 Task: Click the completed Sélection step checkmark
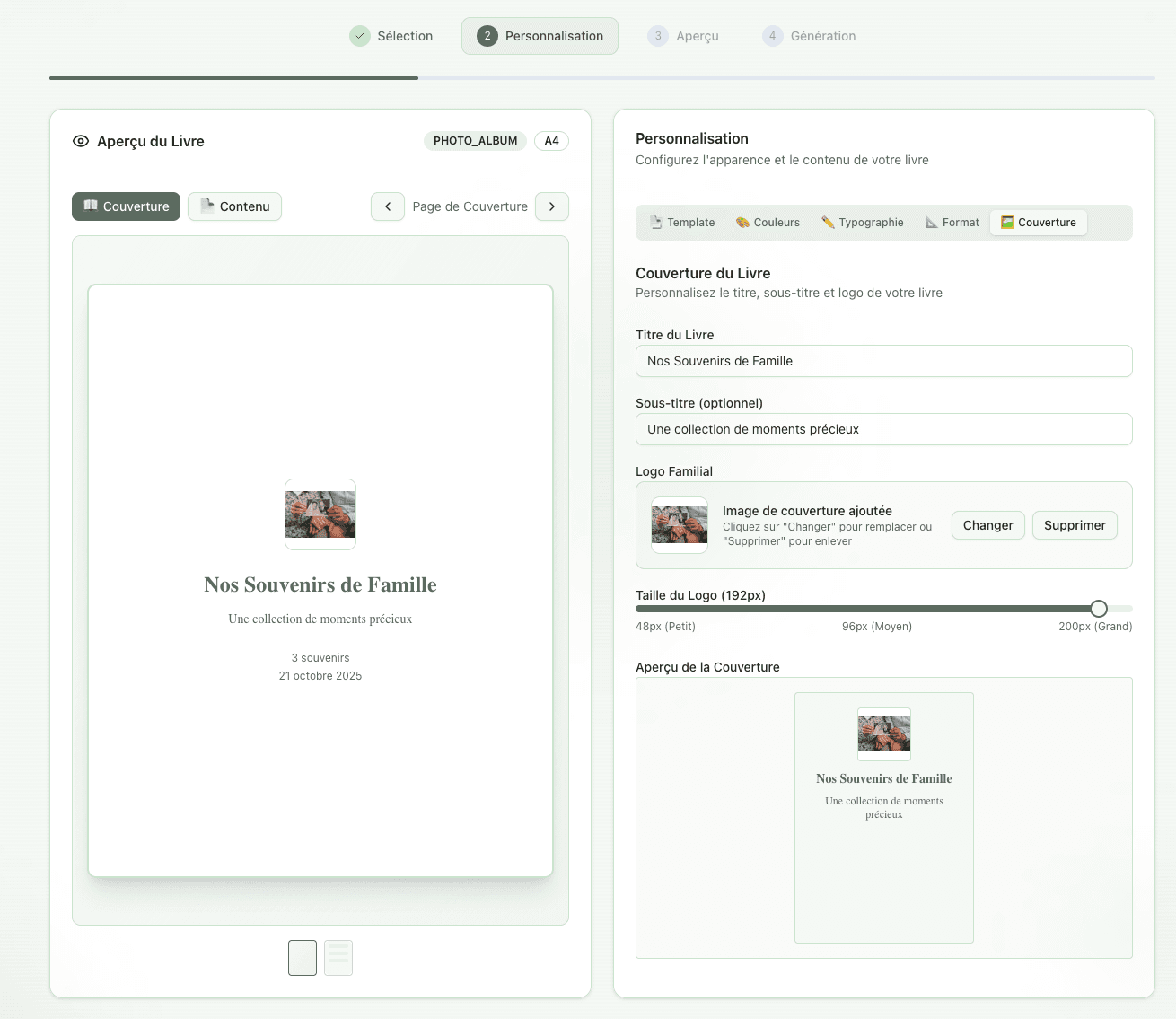(x=360, y=36)
